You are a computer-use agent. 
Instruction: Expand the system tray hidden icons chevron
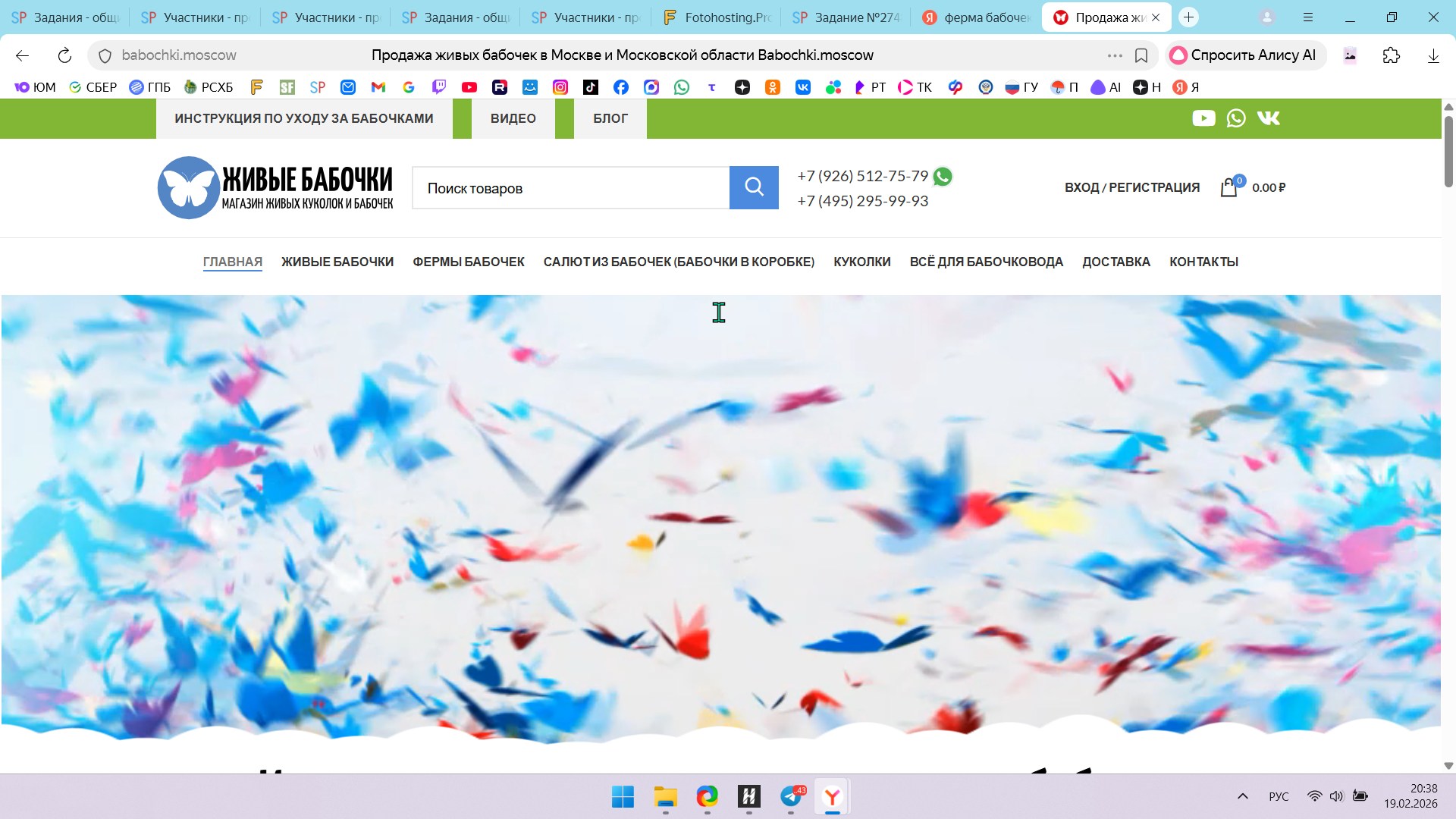[x=1242, y=796]
